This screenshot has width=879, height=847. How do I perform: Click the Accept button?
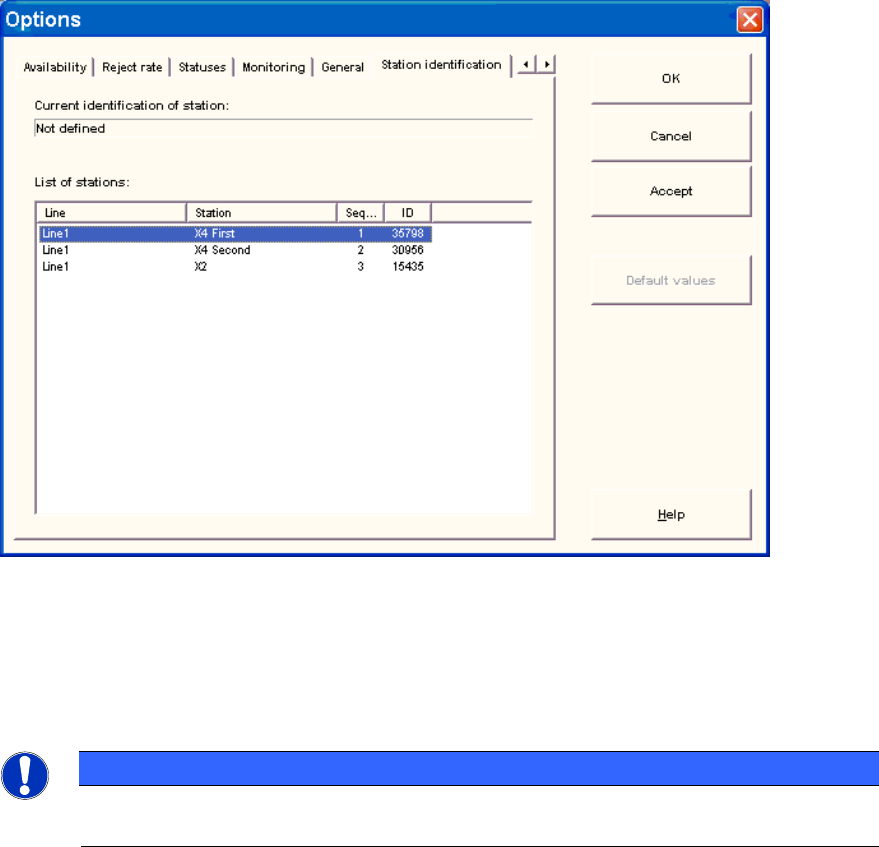click(x=671, y=191)
